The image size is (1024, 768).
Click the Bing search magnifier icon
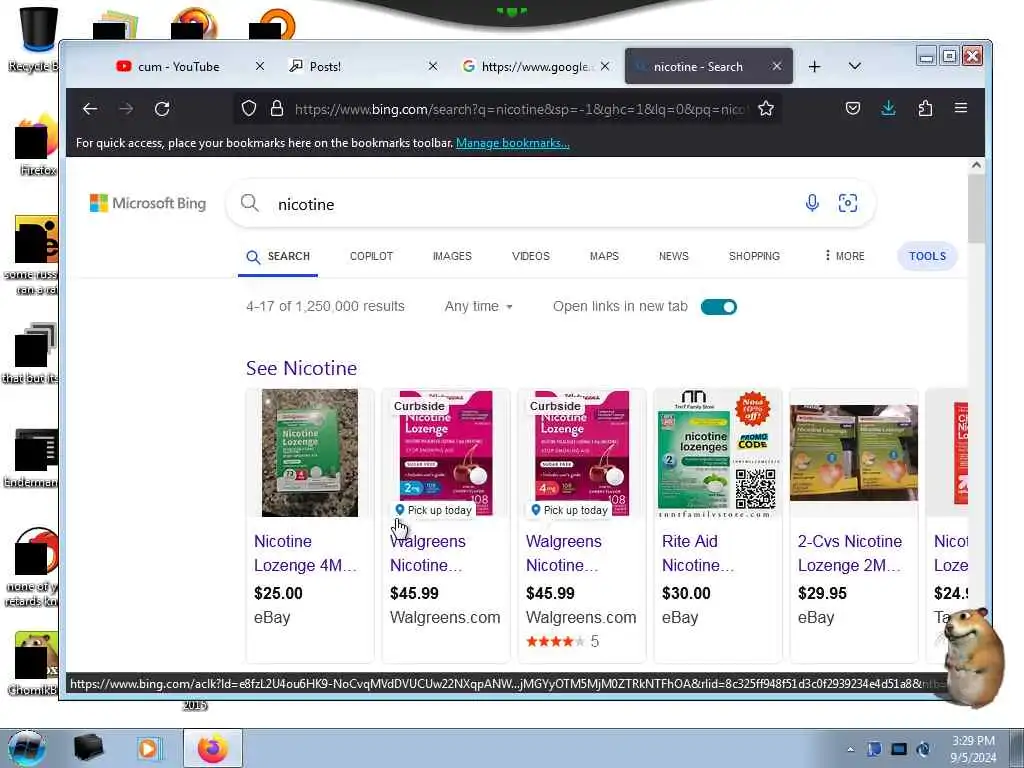249,203
